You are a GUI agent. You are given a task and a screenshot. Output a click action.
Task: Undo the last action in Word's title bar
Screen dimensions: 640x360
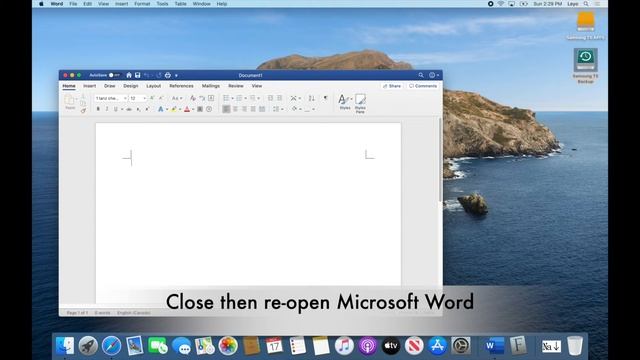tap(147, 75)
